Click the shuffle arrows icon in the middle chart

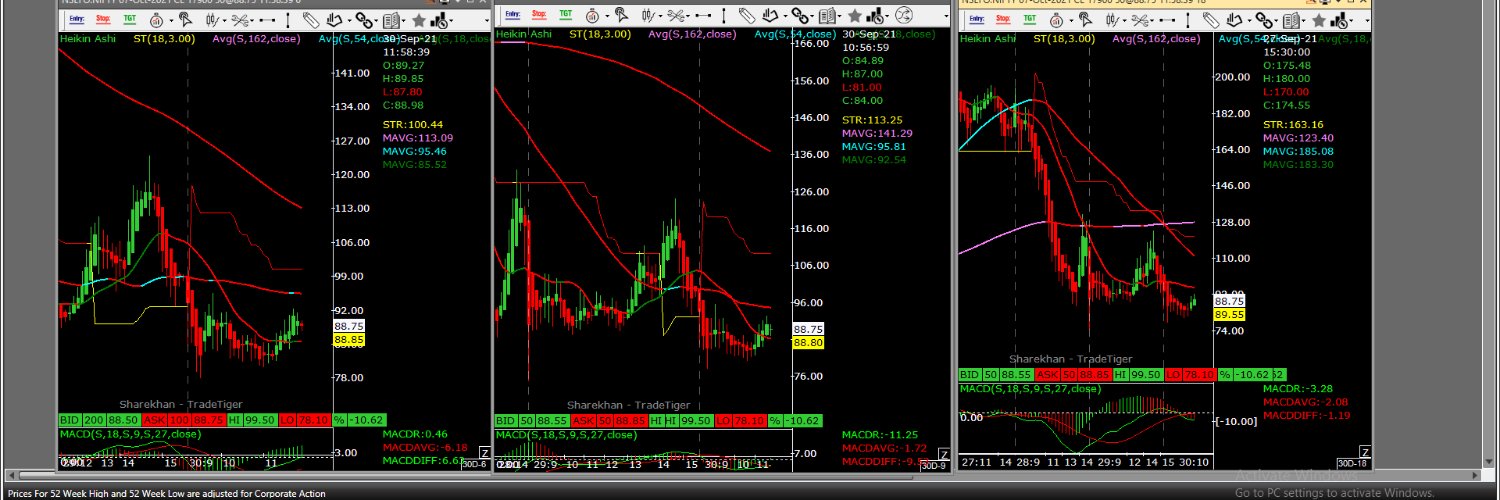tap(904, 15)
